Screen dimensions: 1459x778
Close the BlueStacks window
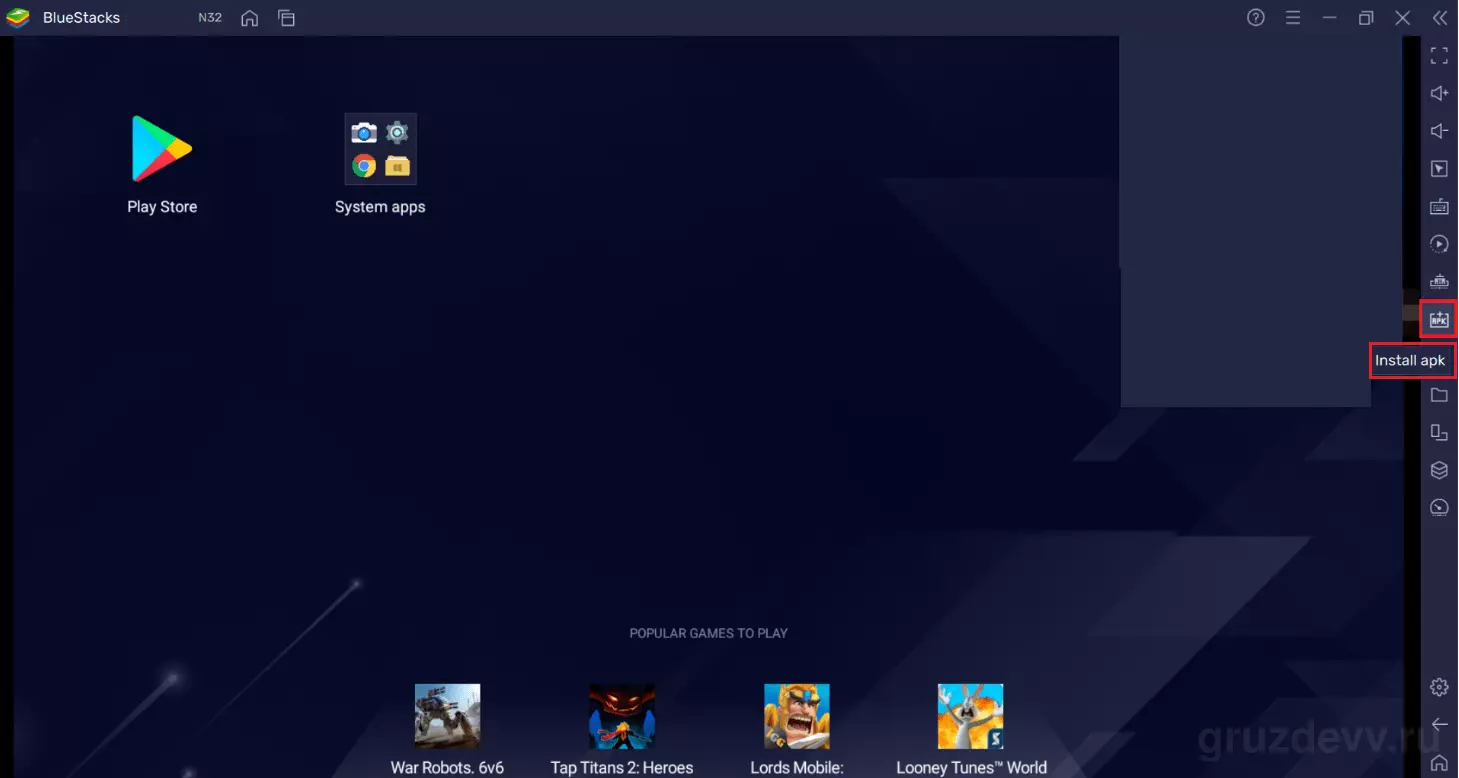pos(1403,18)
